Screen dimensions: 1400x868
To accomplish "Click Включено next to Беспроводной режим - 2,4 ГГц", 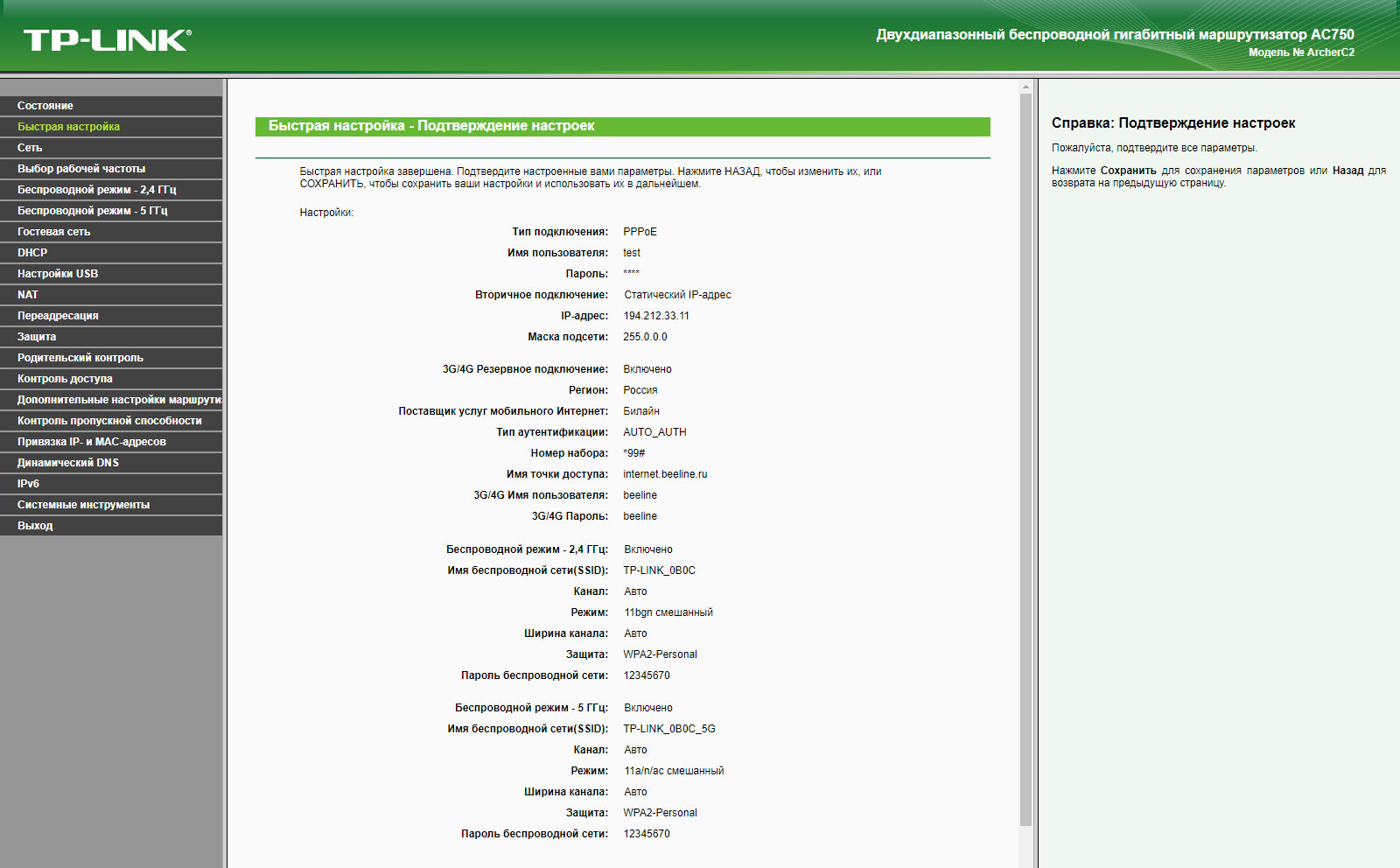I will [648, 549].
